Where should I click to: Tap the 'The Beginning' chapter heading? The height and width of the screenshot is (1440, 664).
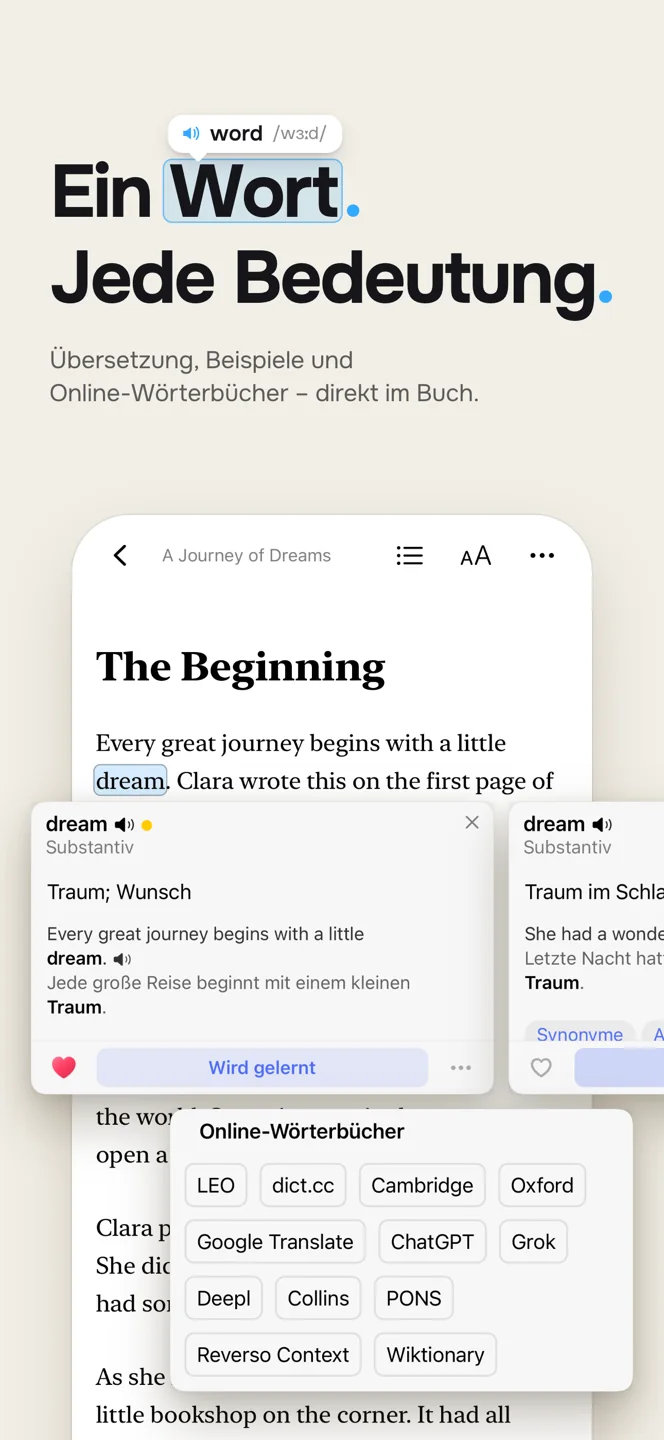point(240,667)
